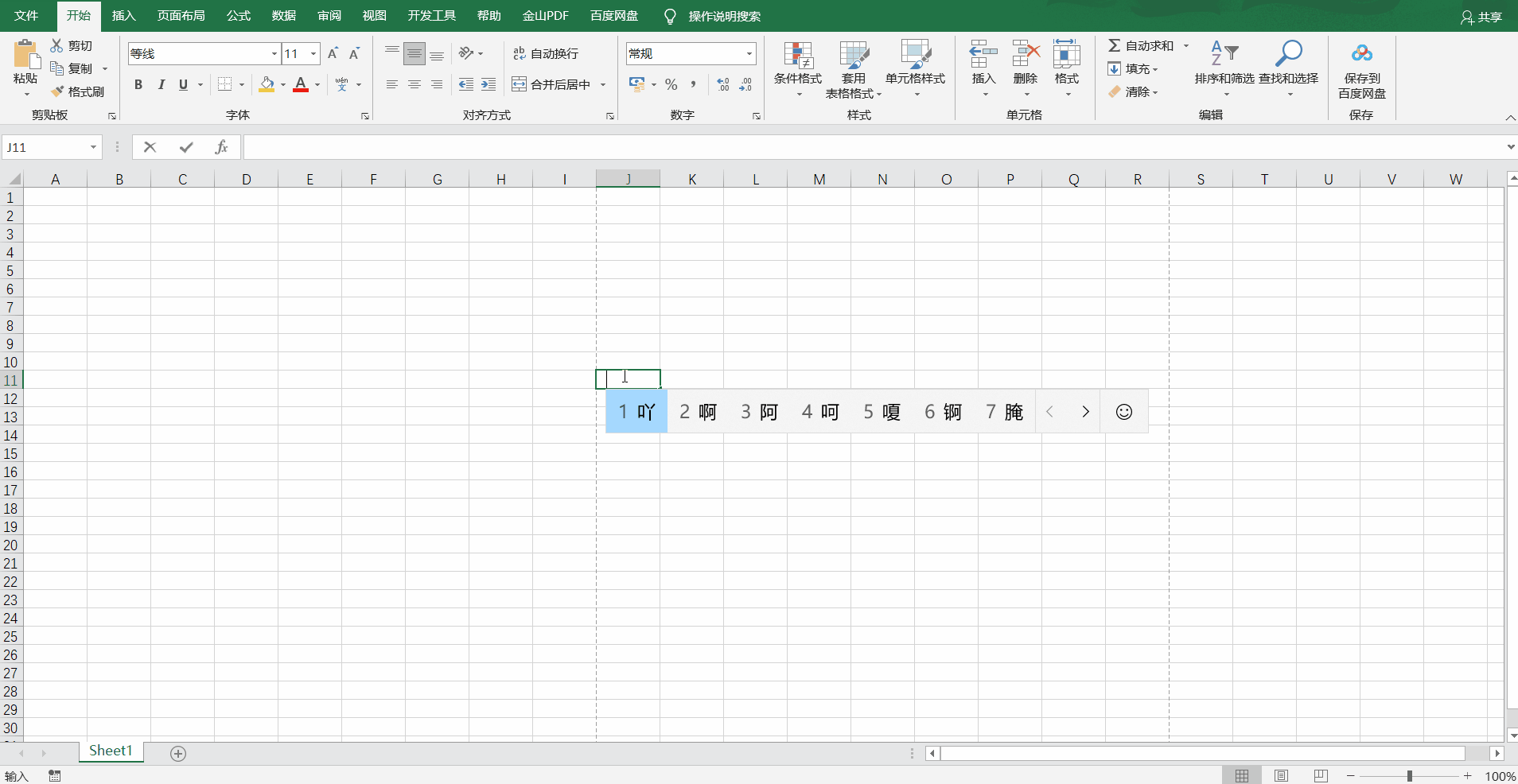Click Increase Decimal icon

tap(723, 84)
